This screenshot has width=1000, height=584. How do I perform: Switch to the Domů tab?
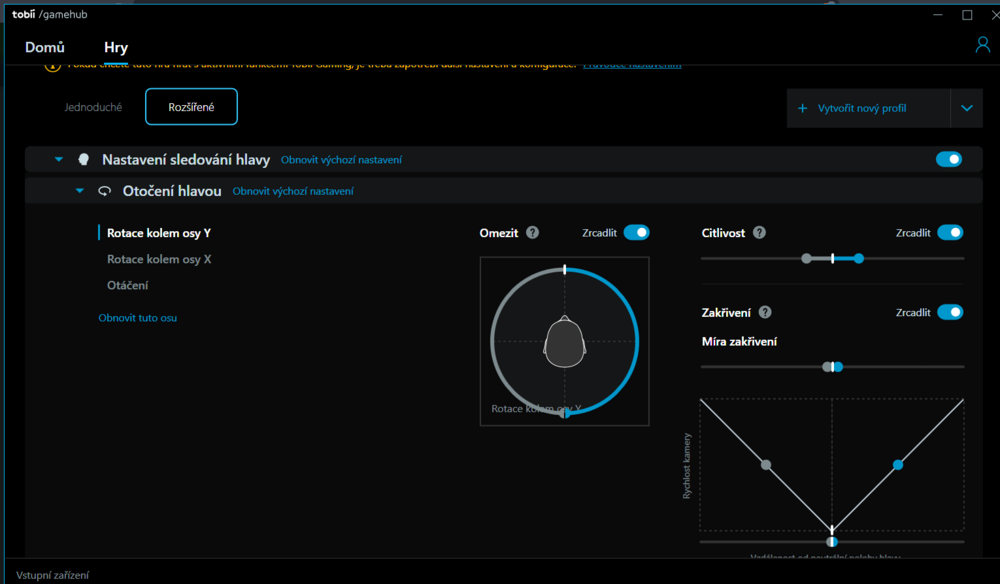click(45, 47)
